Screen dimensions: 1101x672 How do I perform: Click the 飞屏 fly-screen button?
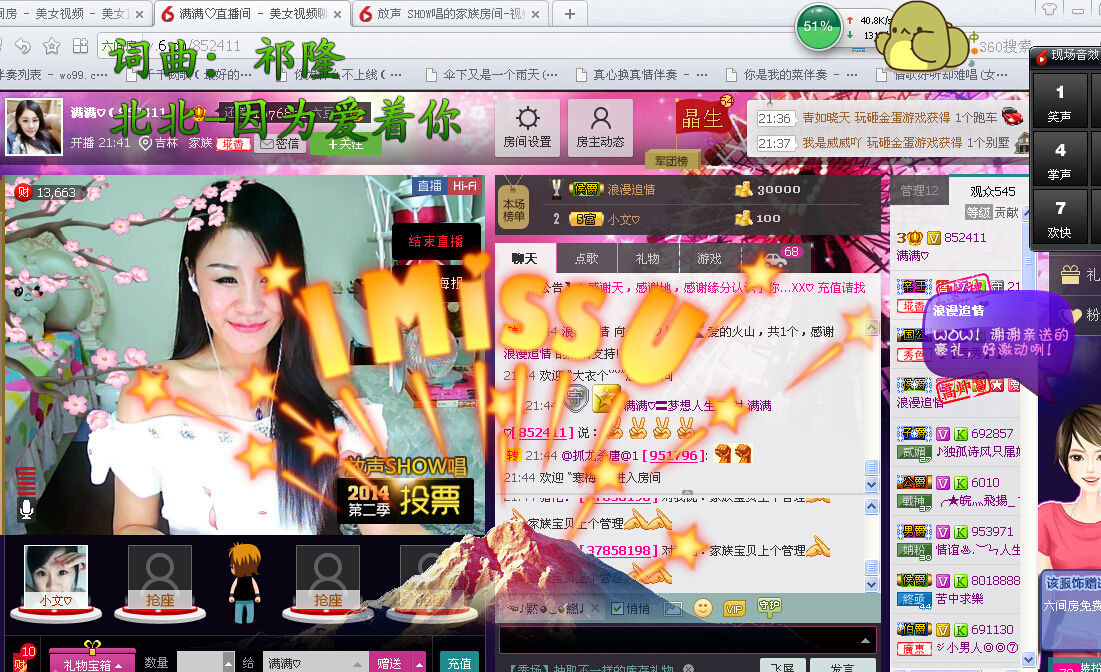(x=782, y=666)
